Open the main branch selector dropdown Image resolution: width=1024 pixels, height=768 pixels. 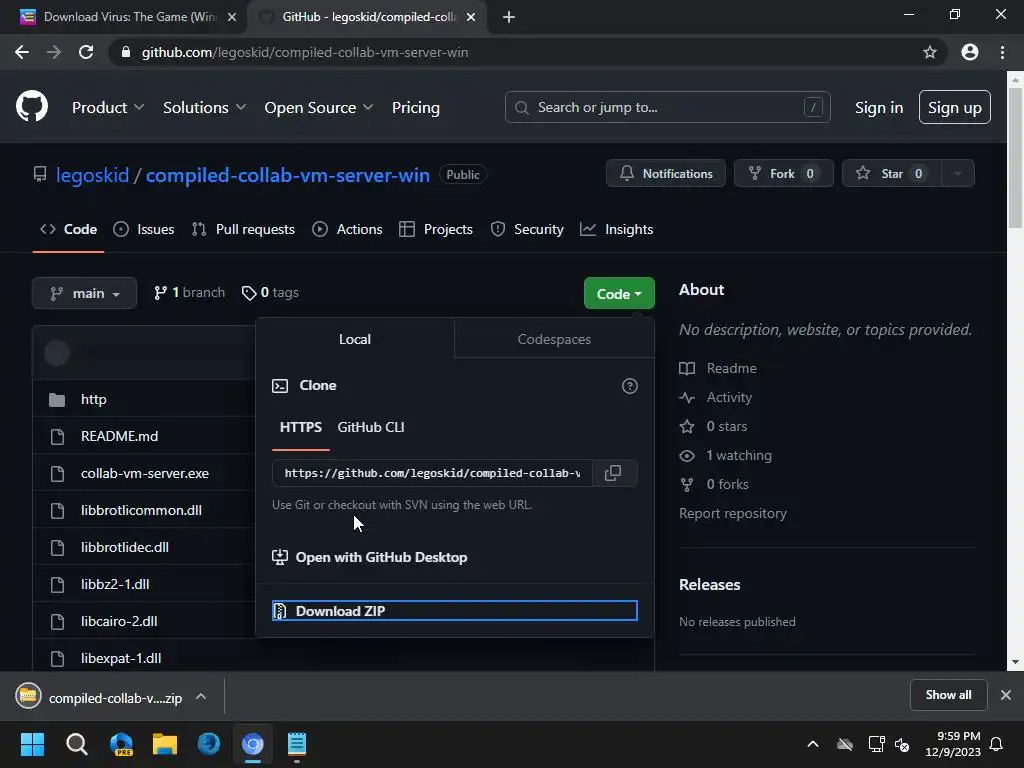click(x=84, y=293)
